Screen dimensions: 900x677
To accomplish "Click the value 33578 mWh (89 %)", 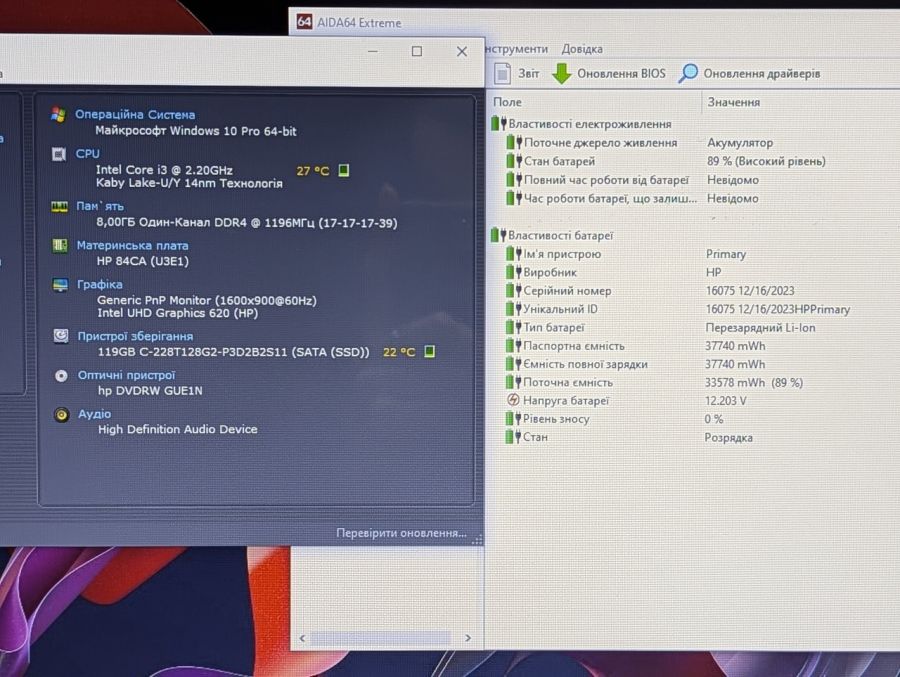I will 754,382.
